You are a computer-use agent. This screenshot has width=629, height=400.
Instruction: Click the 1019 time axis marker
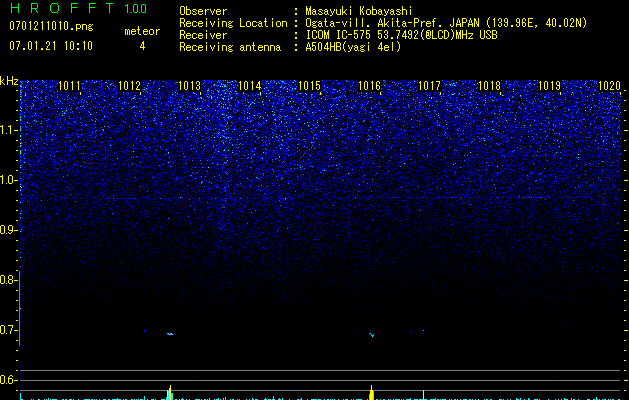tap(549, 86)
